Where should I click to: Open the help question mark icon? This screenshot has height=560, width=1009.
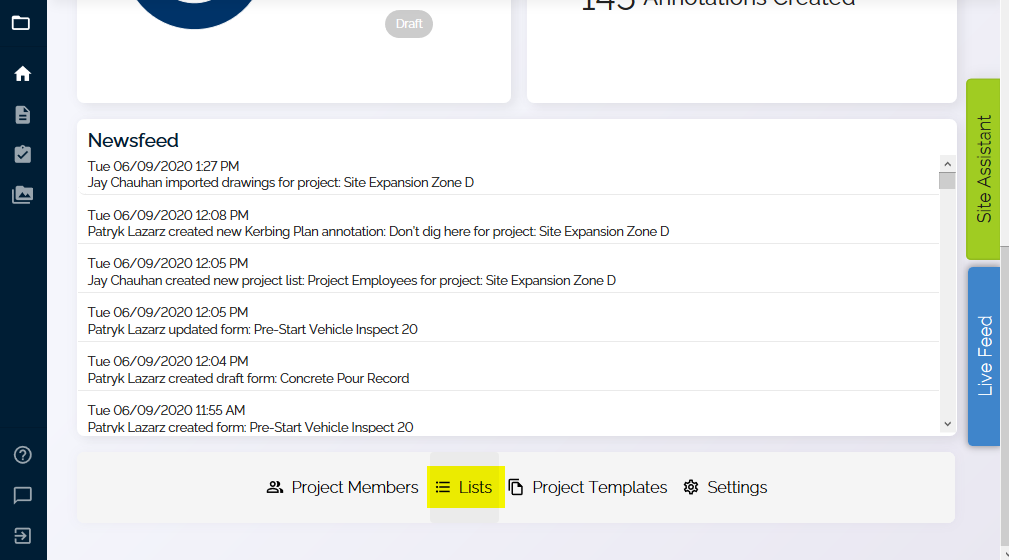tap(23, 455)
